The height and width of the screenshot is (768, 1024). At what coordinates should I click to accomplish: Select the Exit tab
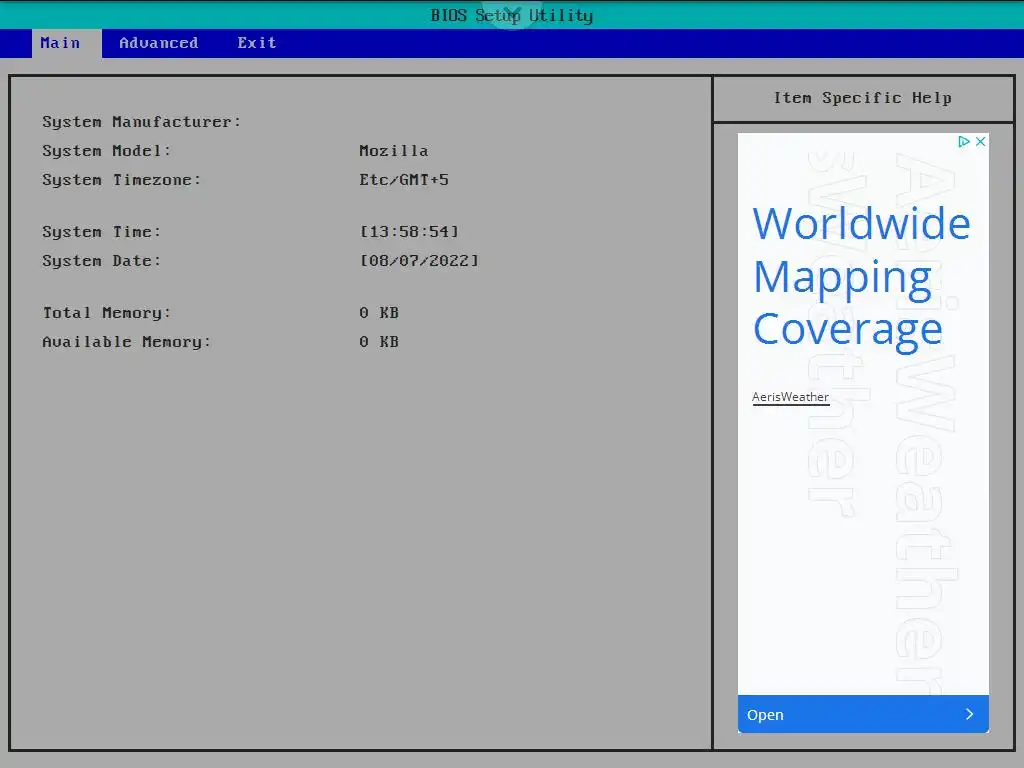[x=257, y=43]
